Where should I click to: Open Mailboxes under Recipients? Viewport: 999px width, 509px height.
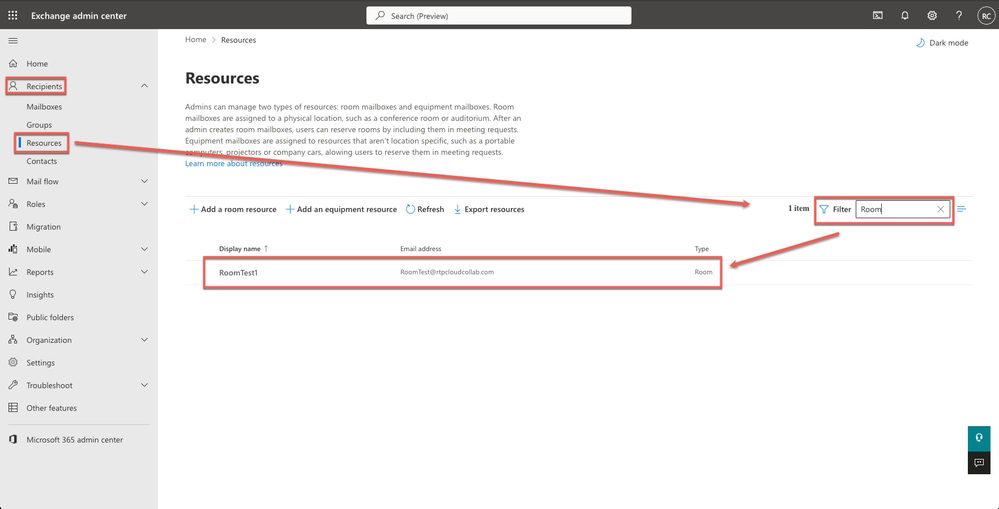point(44,107)
